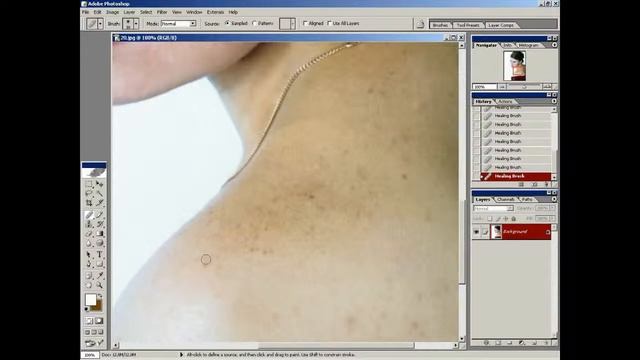
Task: Select the Blur tool
Action: click(x=89, y=243)
